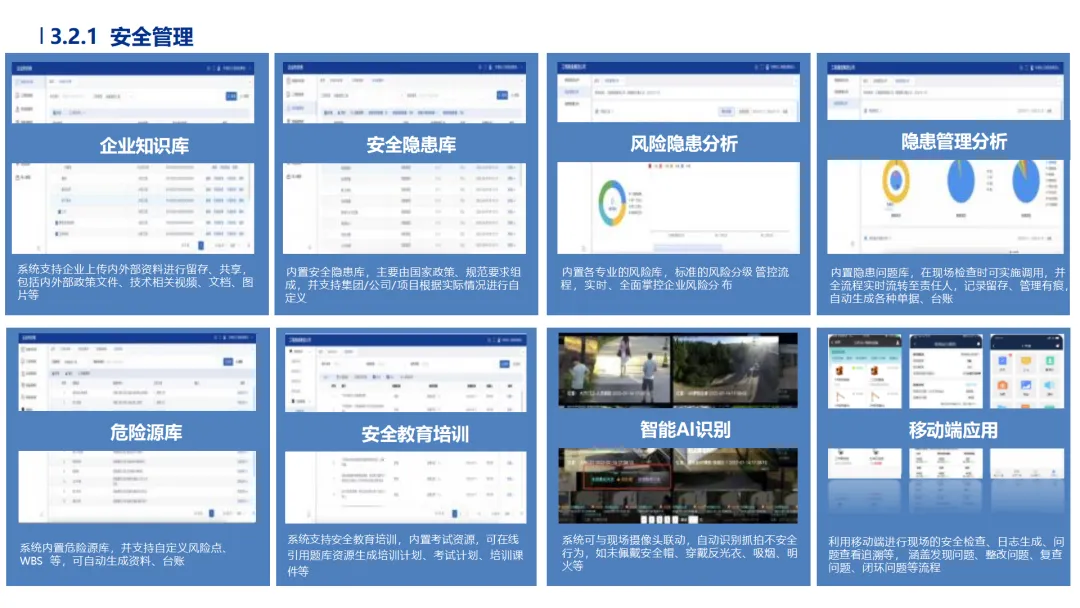
Task: Click the rightmost pie chart in 隐患管理分析
Action: tap(1026, 181)
